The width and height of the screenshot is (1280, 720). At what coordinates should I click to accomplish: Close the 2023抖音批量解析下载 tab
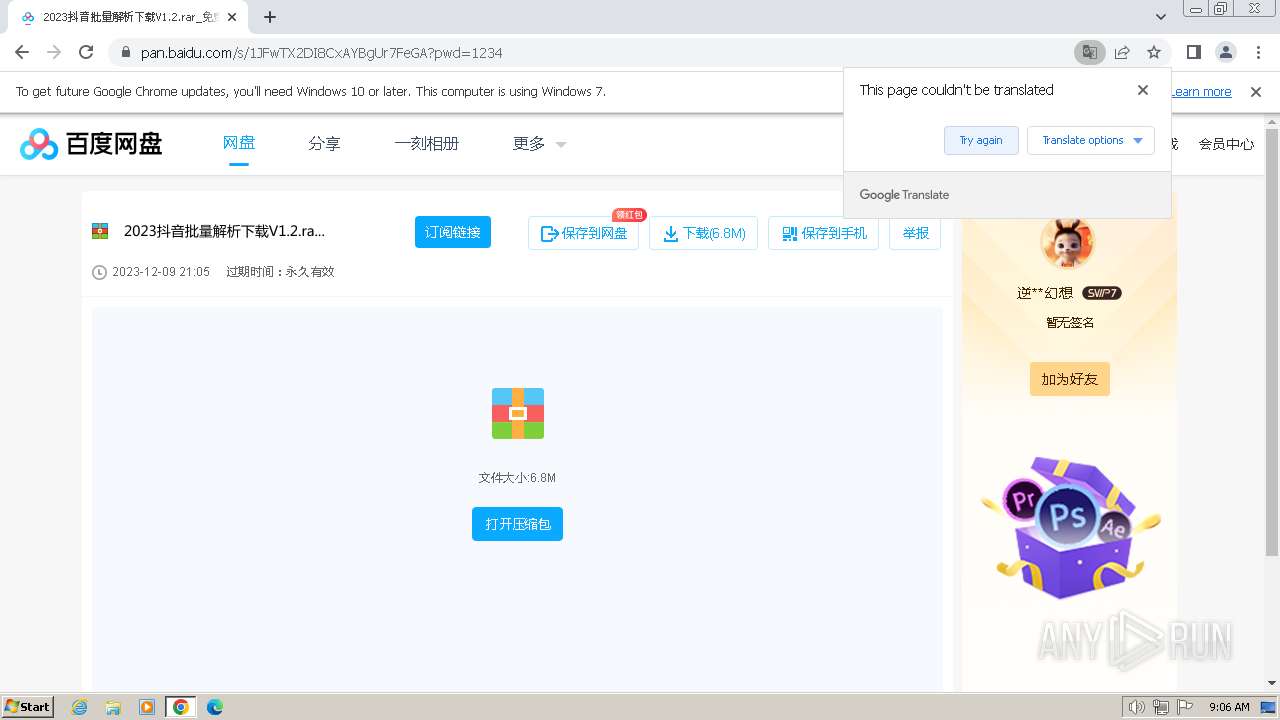(x=232, y=17)
